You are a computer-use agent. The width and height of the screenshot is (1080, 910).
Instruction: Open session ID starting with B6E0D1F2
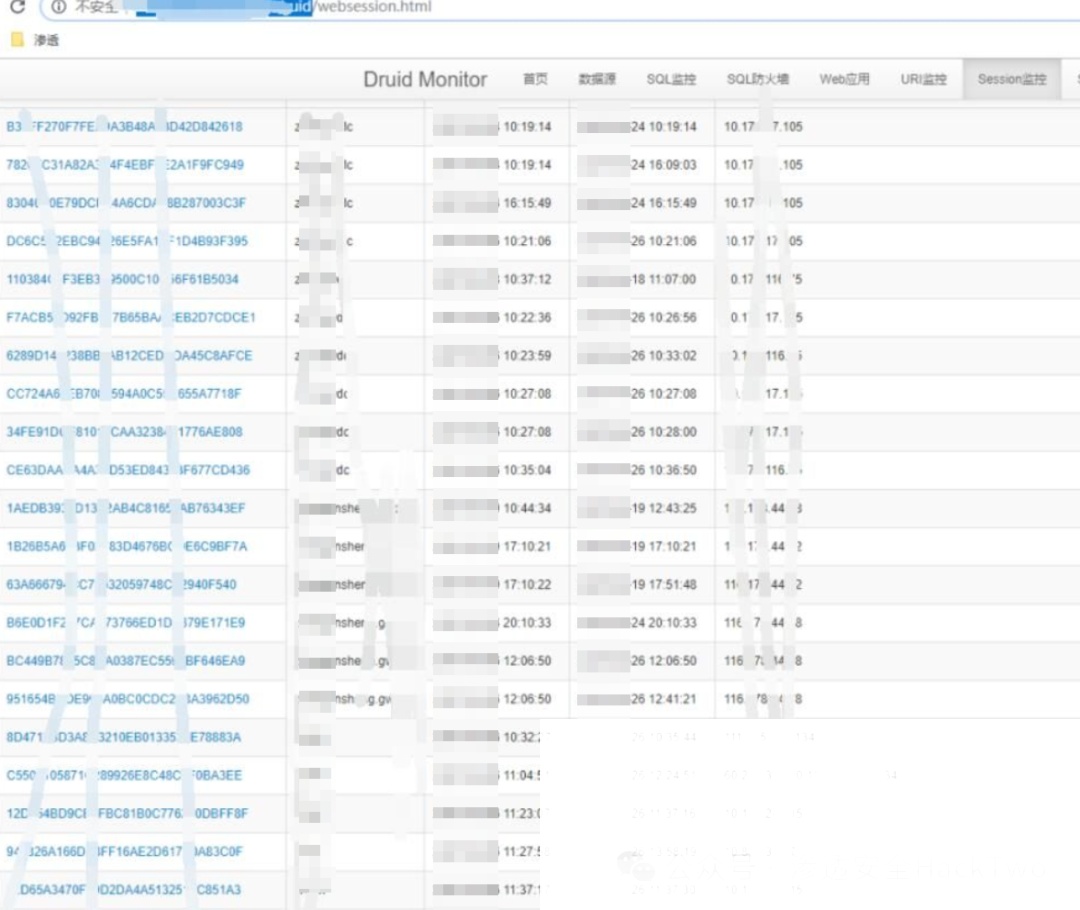click(126, 623)
